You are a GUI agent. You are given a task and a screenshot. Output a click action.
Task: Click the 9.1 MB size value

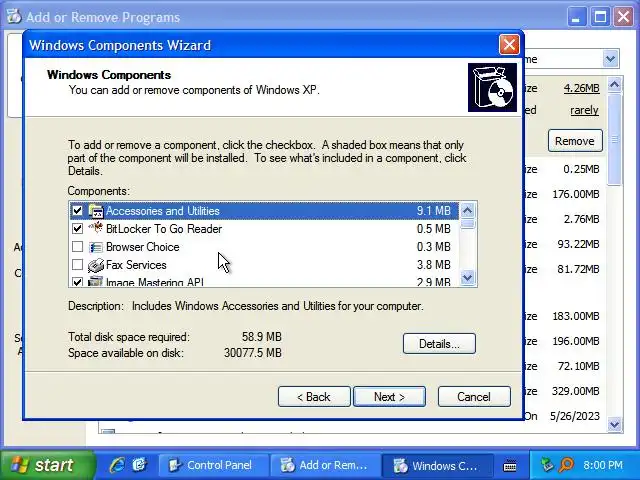[433, 211]
